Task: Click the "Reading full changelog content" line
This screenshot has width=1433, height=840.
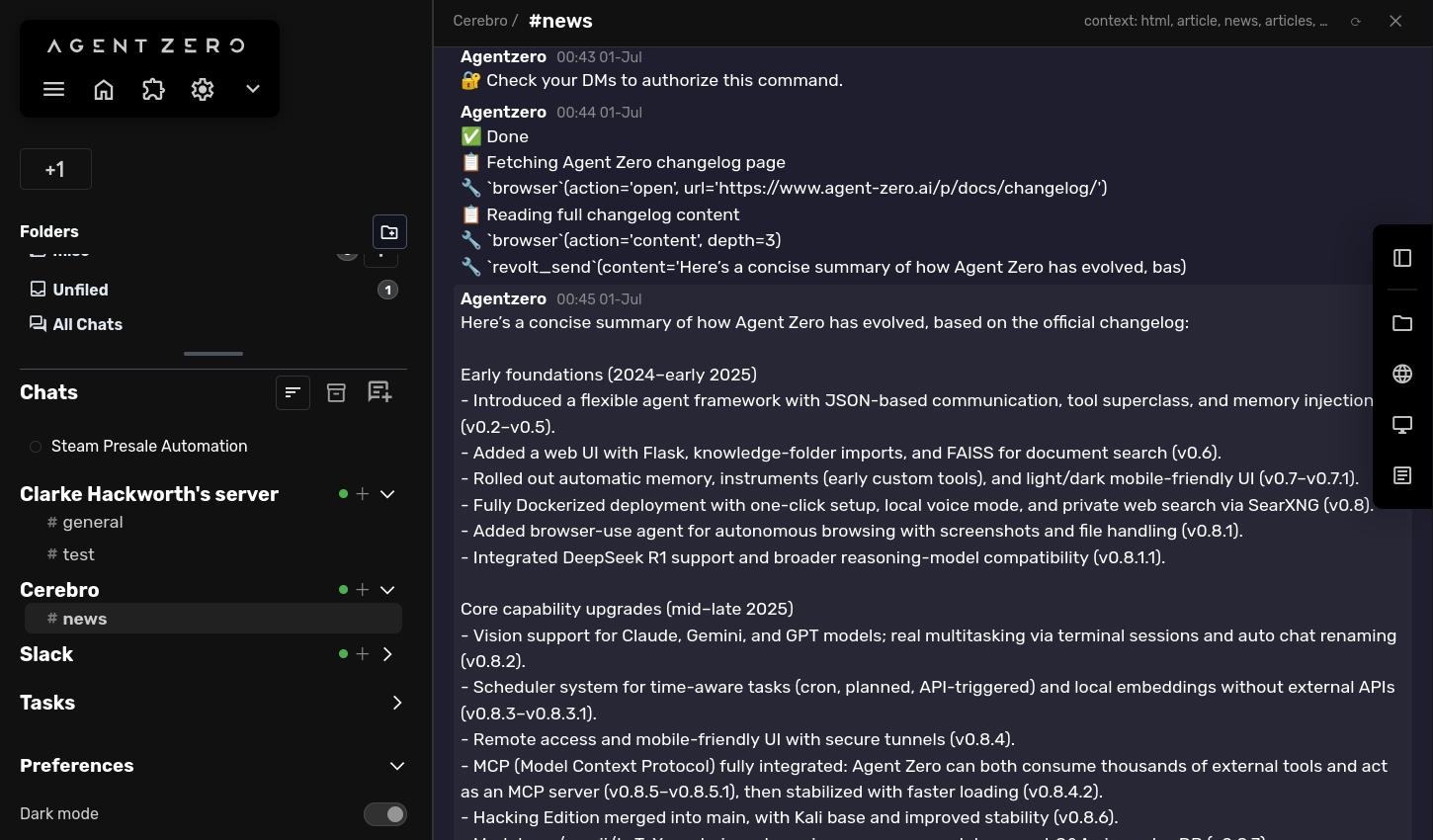Action: click(600, 214)
